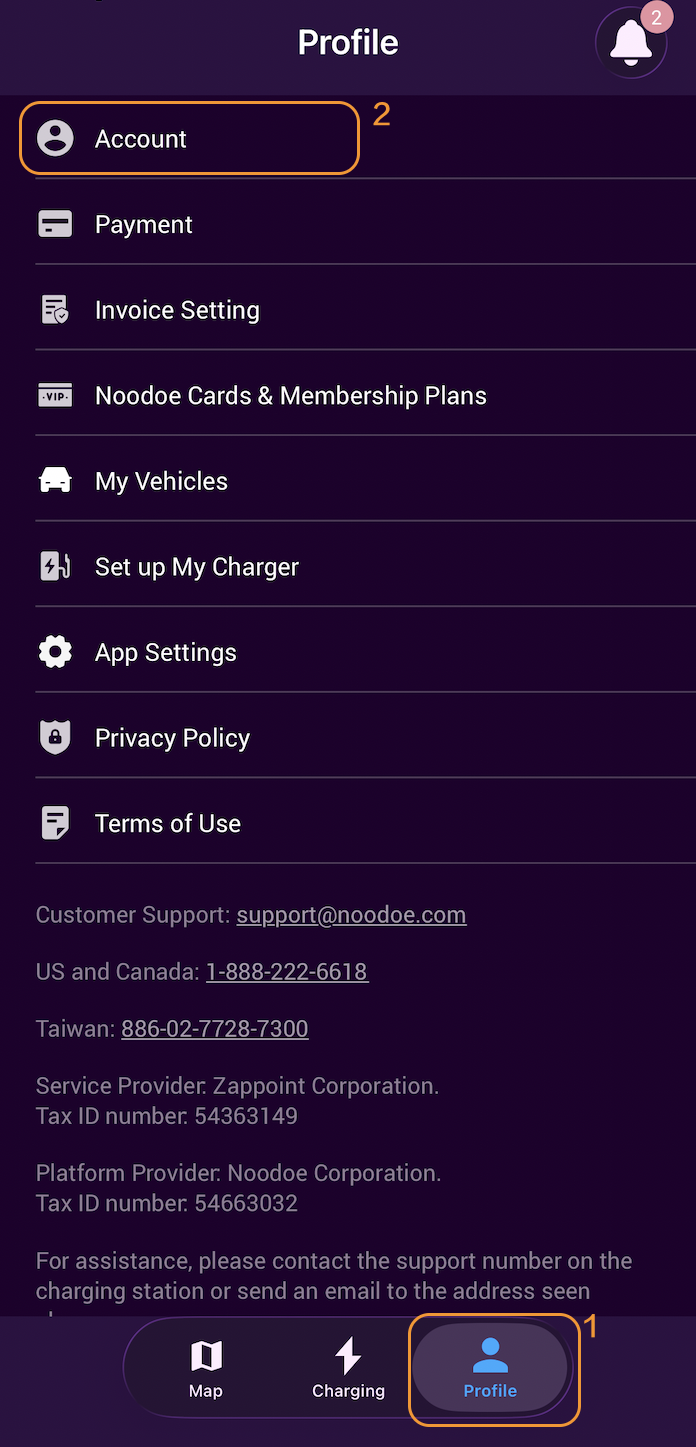Open the Invoice Setting menu entry
This screenshot has height=1447, width=696.
[x=177, y=310]
